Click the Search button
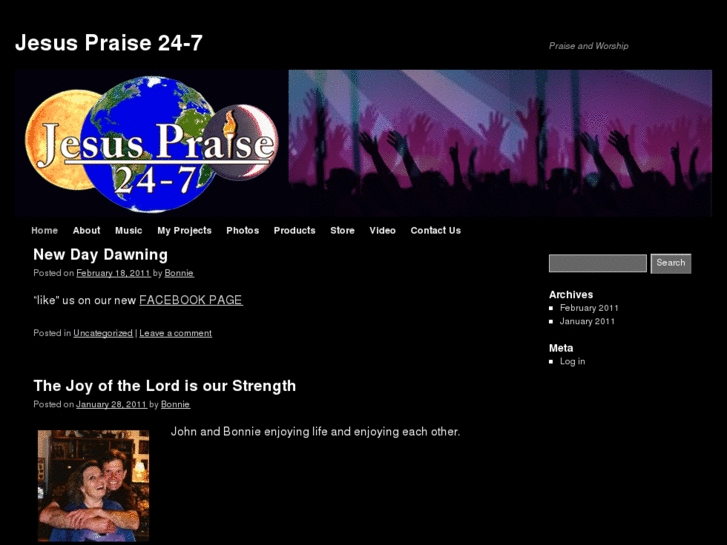This screenshot has width=727, height=545. [x=670, y=263]
